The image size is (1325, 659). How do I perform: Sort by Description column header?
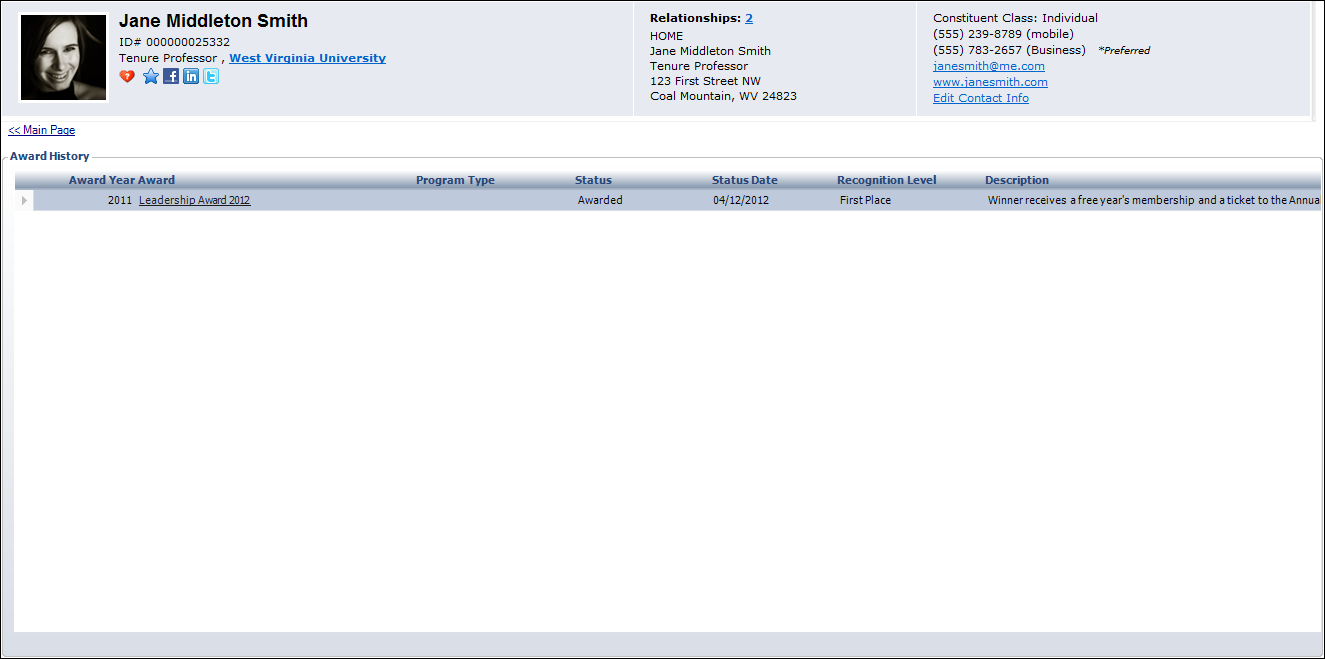click(x=1017, y=180)
